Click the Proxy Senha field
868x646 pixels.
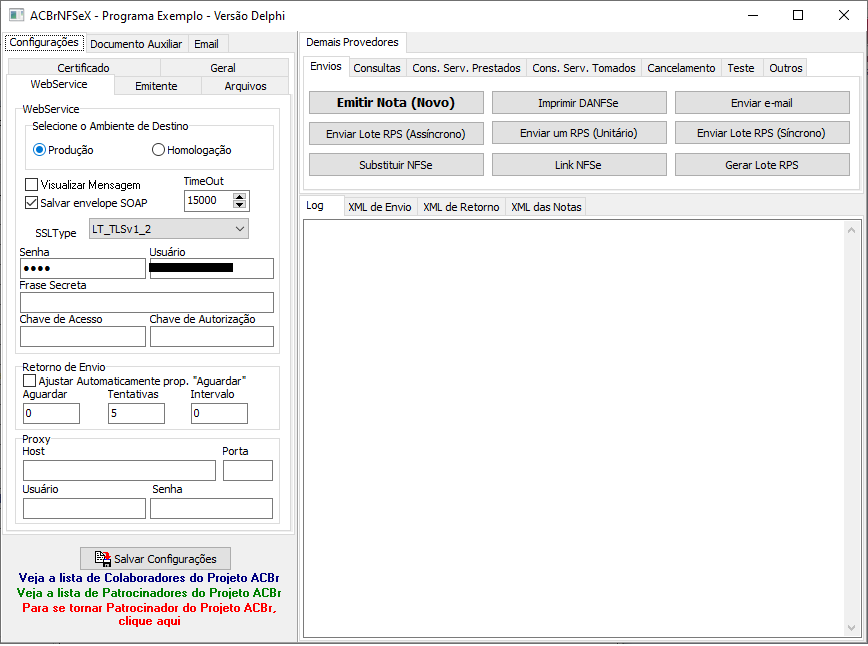point(211,509)
